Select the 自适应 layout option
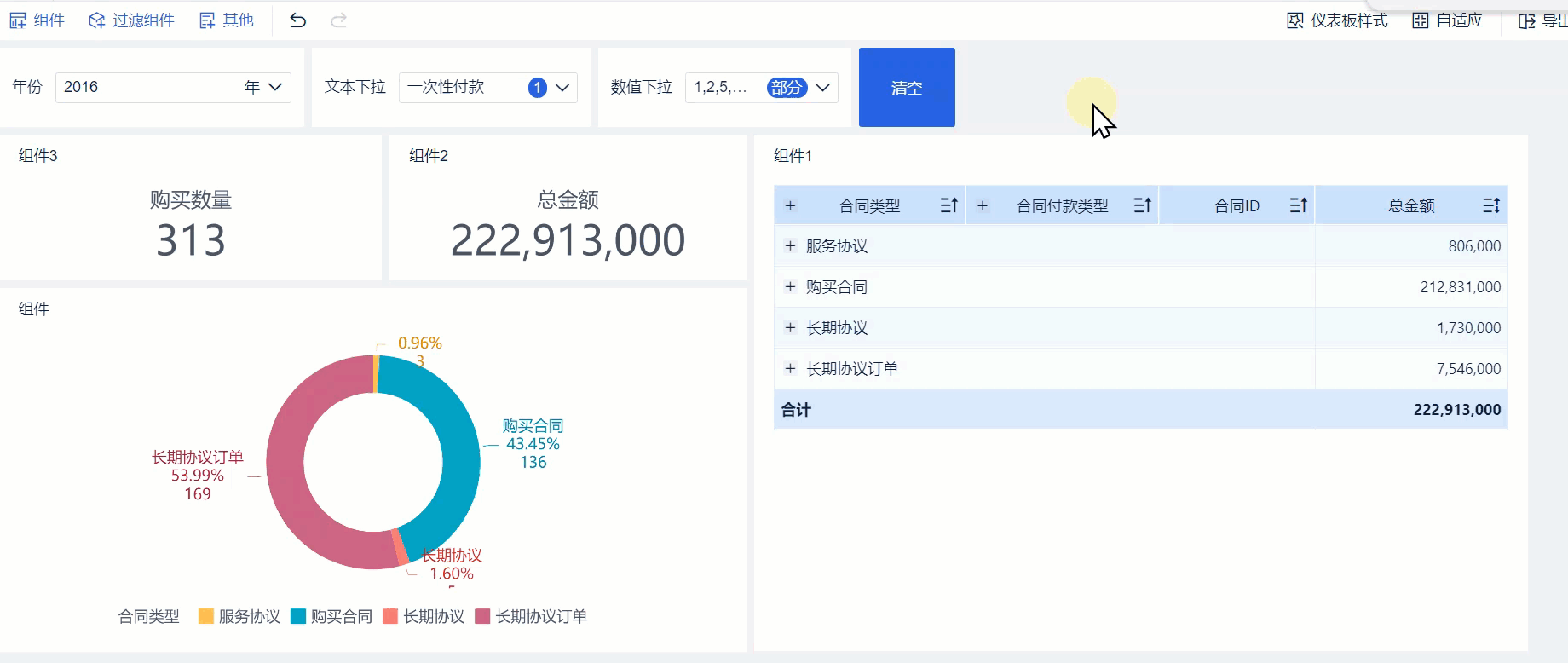The width and height of the screenshot is (1568, 663). pos(1447,20)
